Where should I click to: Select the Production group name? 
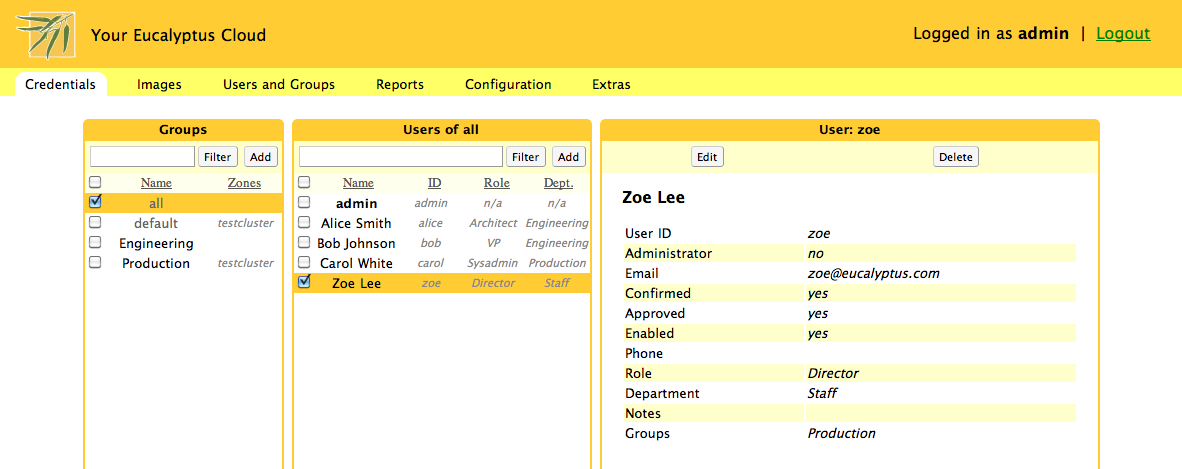tap(156, 263)
